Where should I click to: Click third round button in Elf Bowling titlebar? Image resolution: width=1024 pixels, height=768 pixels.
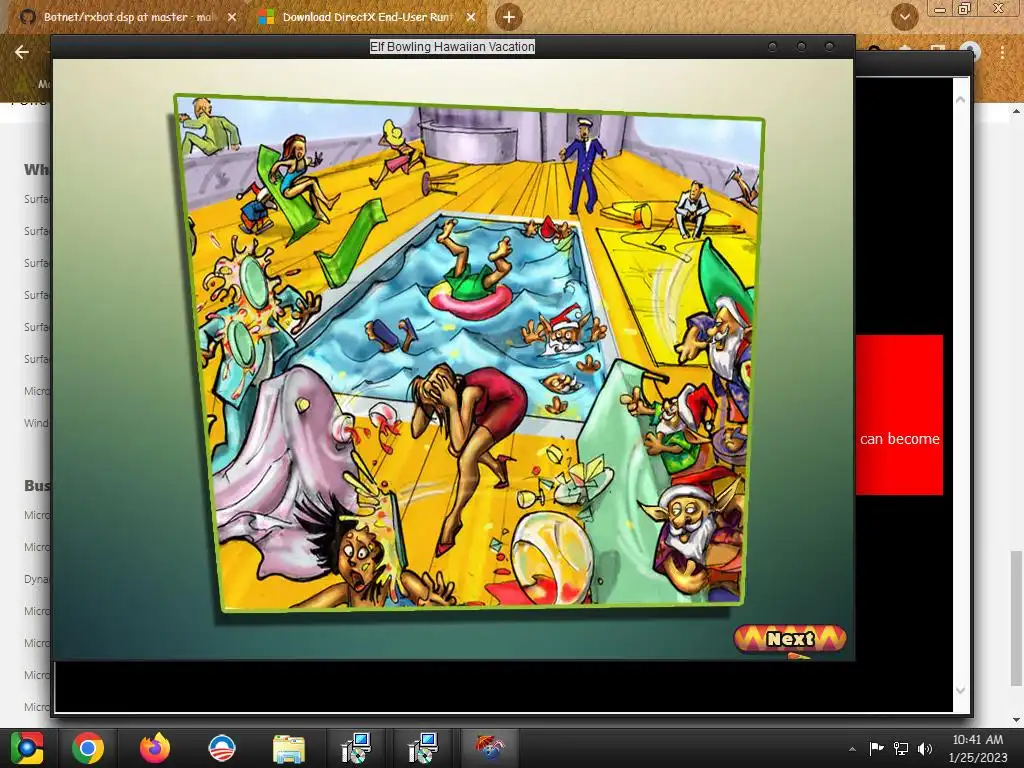tap(829, 46)
